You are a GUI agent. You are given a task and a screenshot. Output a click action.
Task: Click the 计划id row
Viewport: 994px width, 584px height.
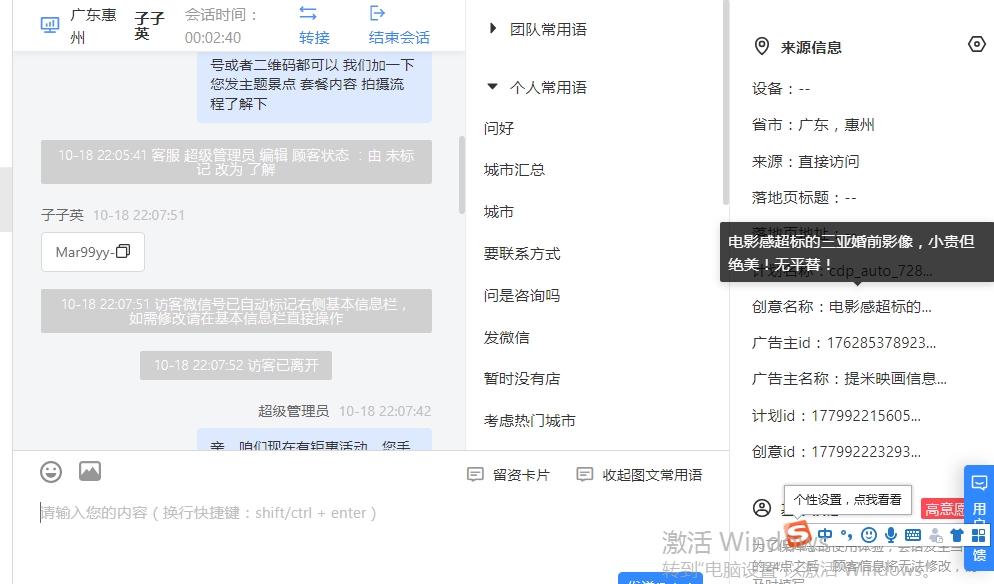836,415
